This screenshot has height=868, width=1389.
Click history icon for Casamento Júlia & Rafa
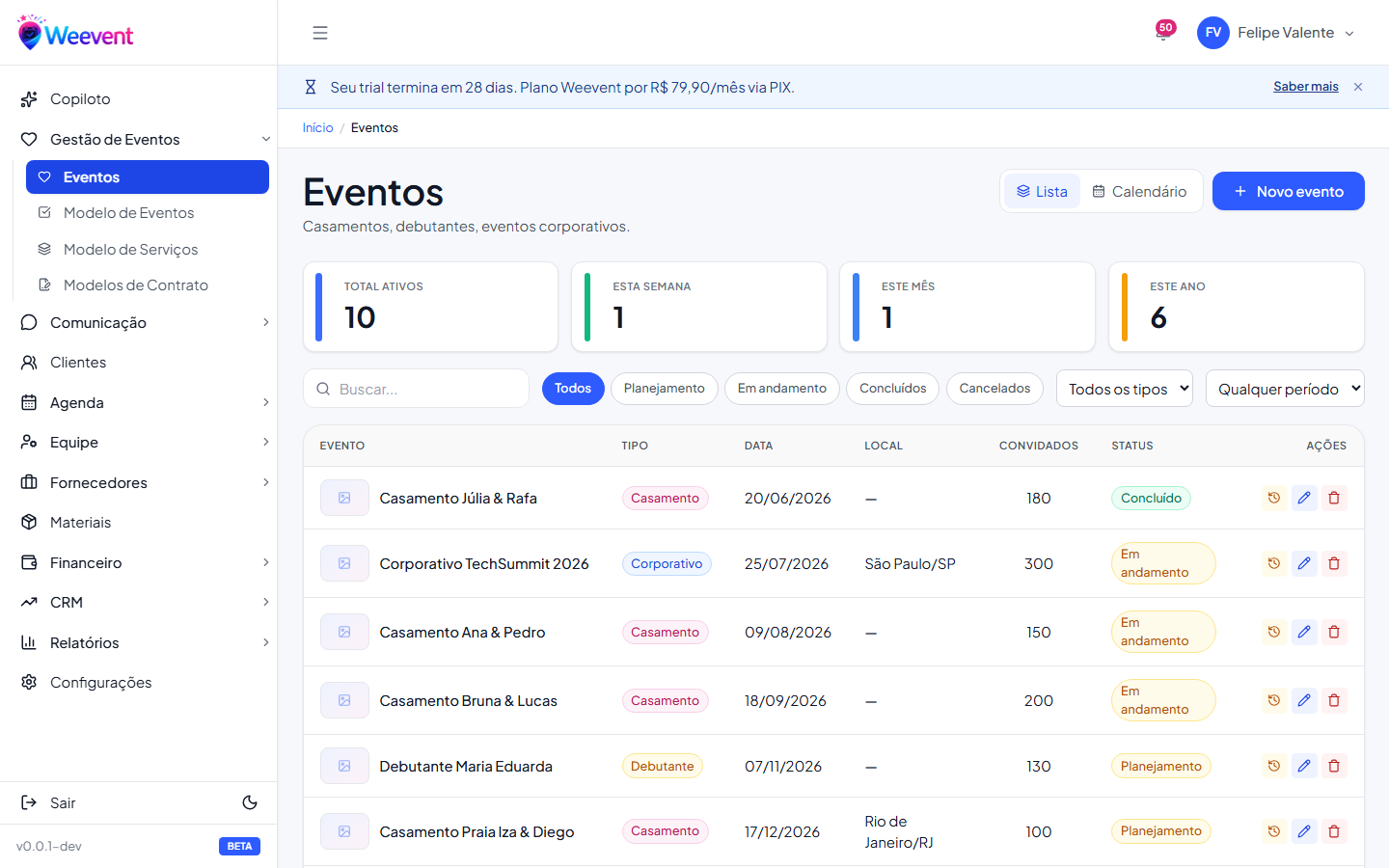coord(1274,498)
